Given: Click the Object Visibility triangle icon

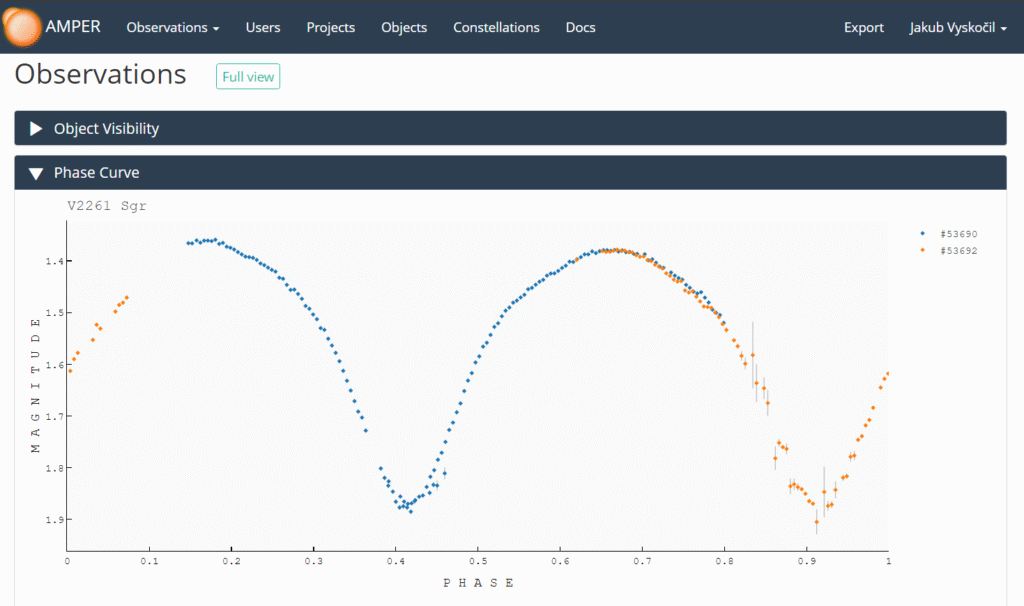Looking at the screenshot, I should click(x=36, y=128).
